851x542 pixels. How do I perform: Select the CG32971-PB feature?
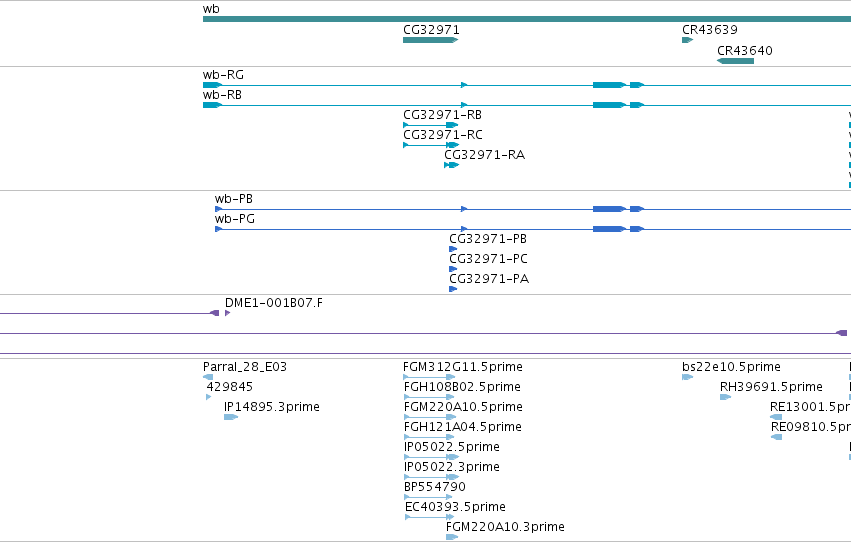pyautogui.click(x=453, y=249)
